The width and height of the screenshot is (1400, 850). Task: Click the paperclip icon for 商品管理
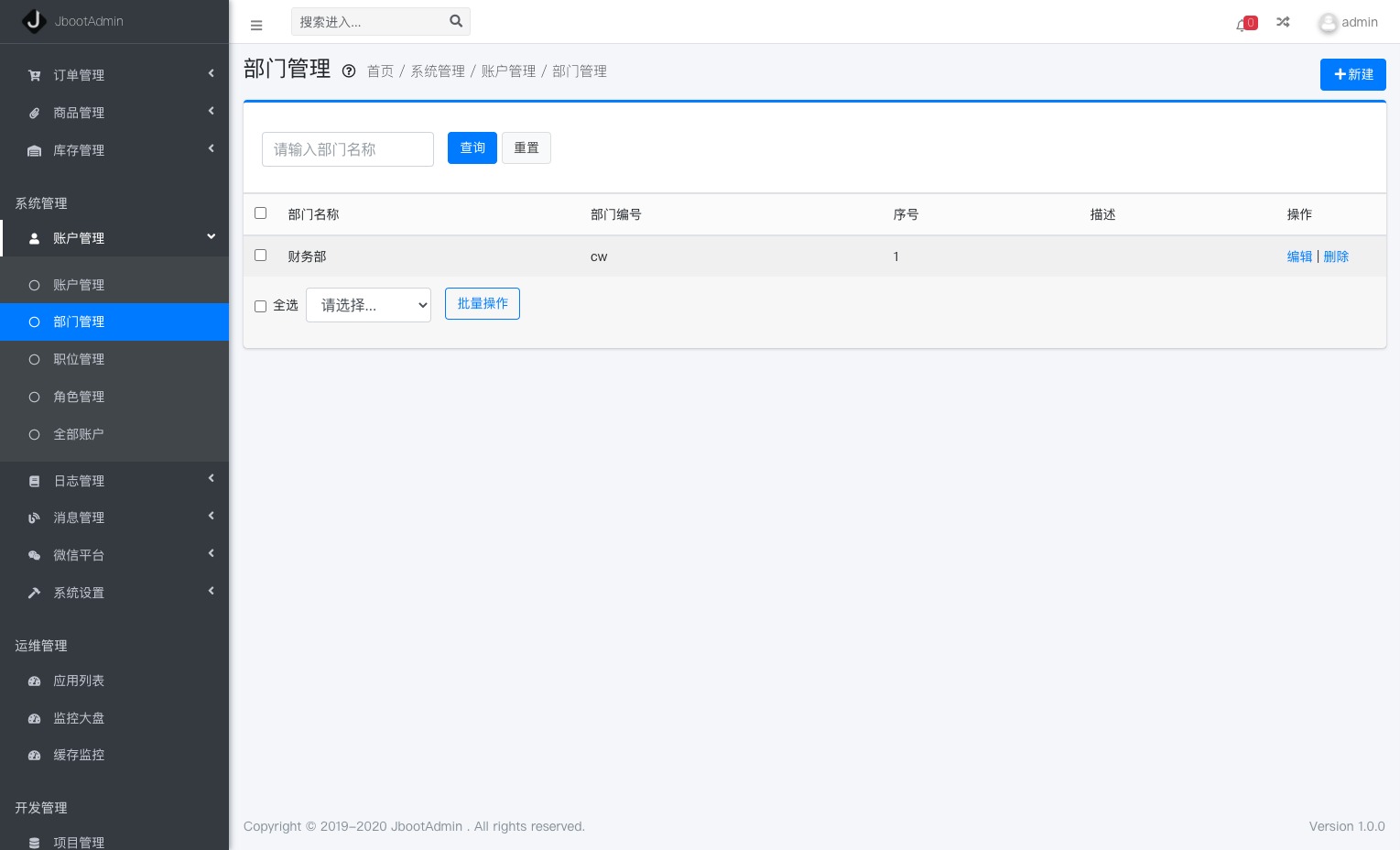(34, 113)
